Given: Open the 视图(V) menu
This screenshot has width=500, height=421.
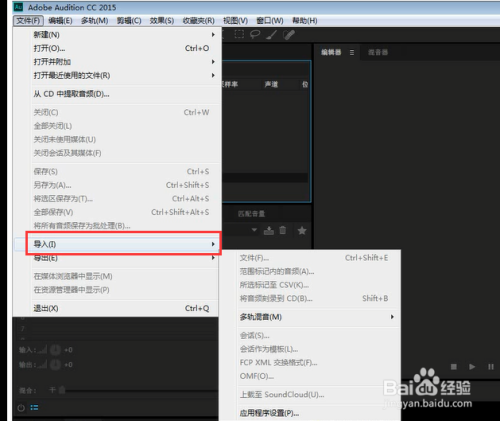Looking at the screenshot, I should tap(235, 21).
